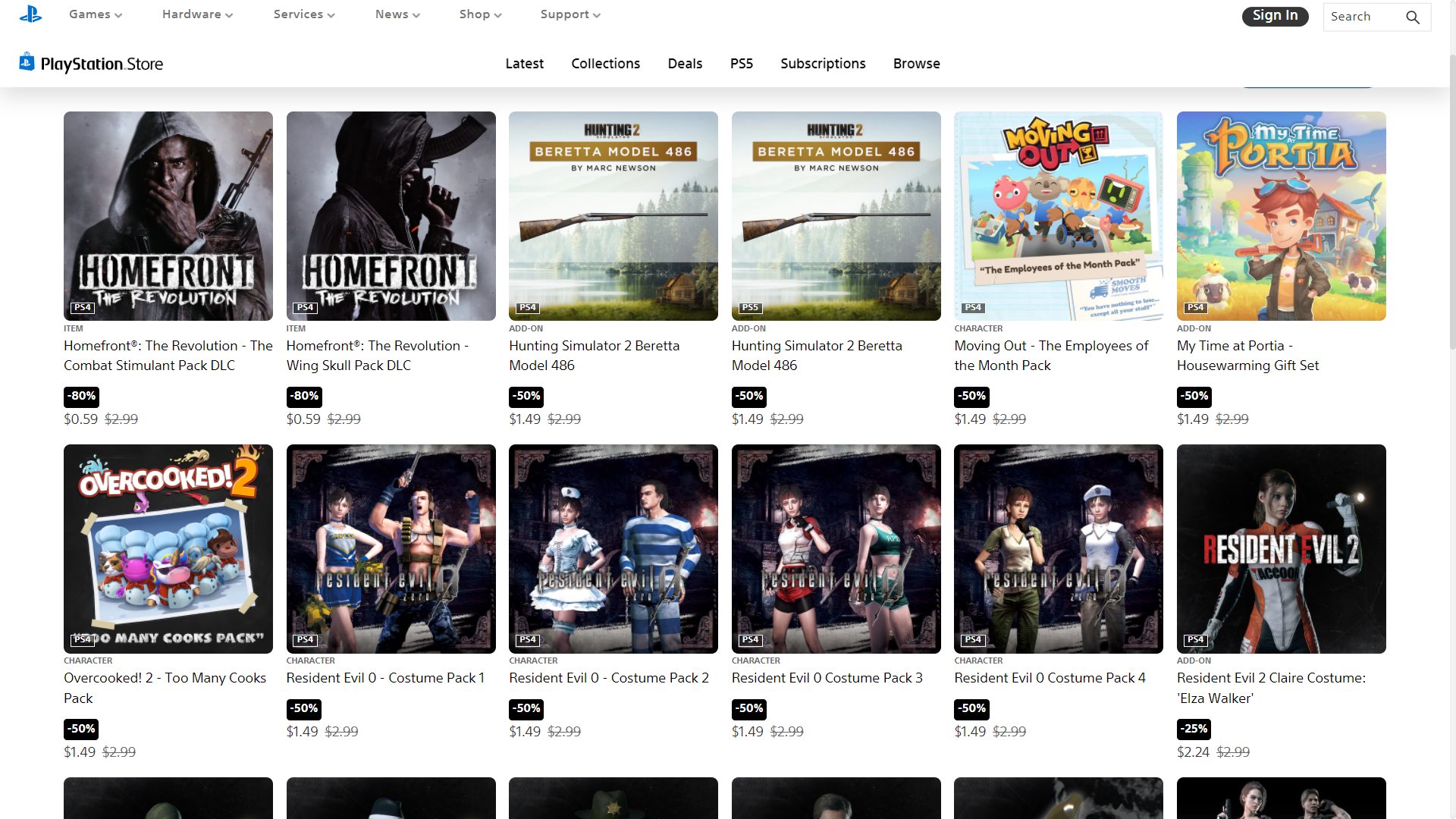Click the Sign In button
This screenshot has width=1456, height=819.
pyautogui.click(x=1275, y=16)
